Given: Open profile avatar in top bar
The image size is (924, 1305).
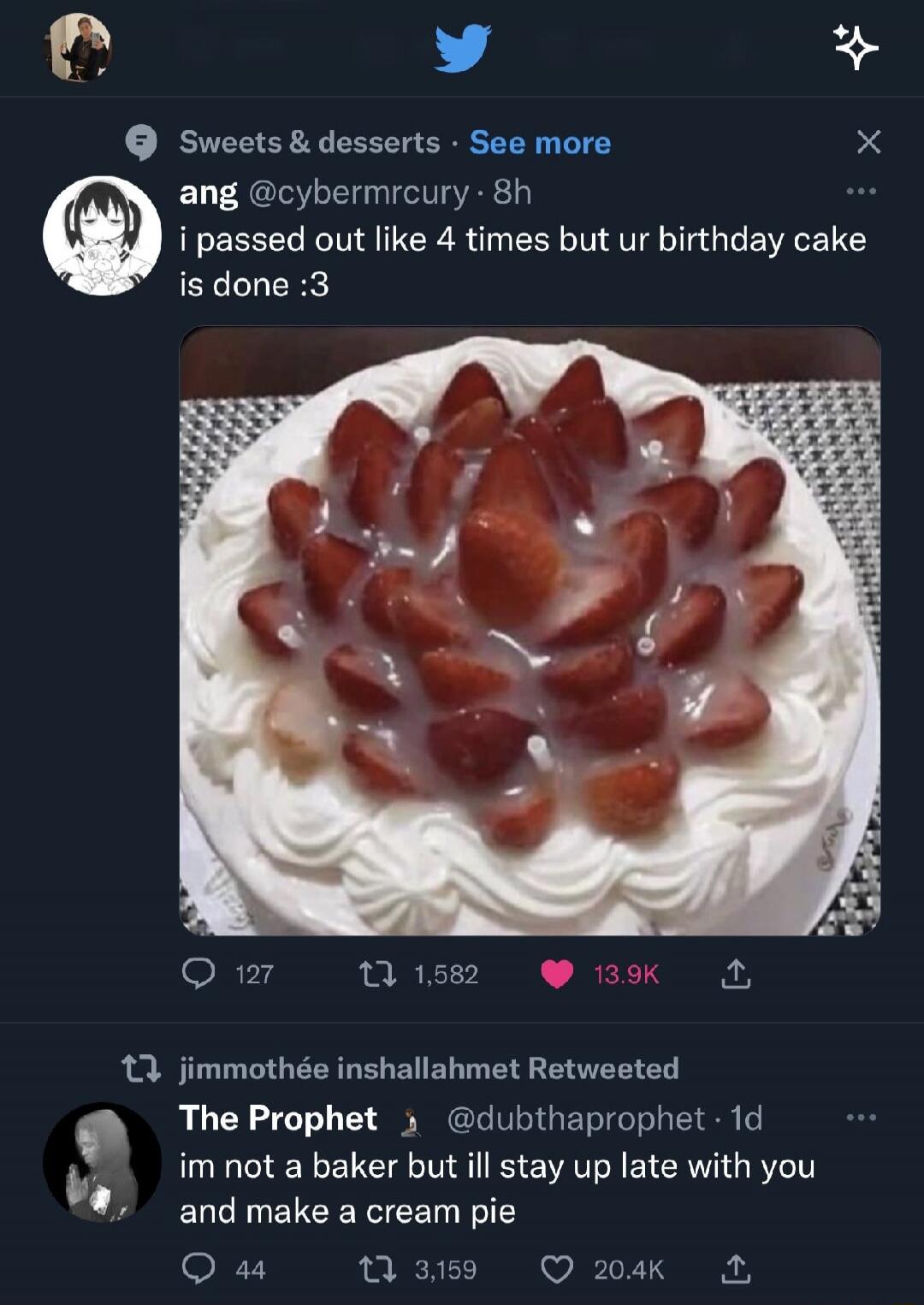Looking at the screenshot, I should (x=78, y=48).
